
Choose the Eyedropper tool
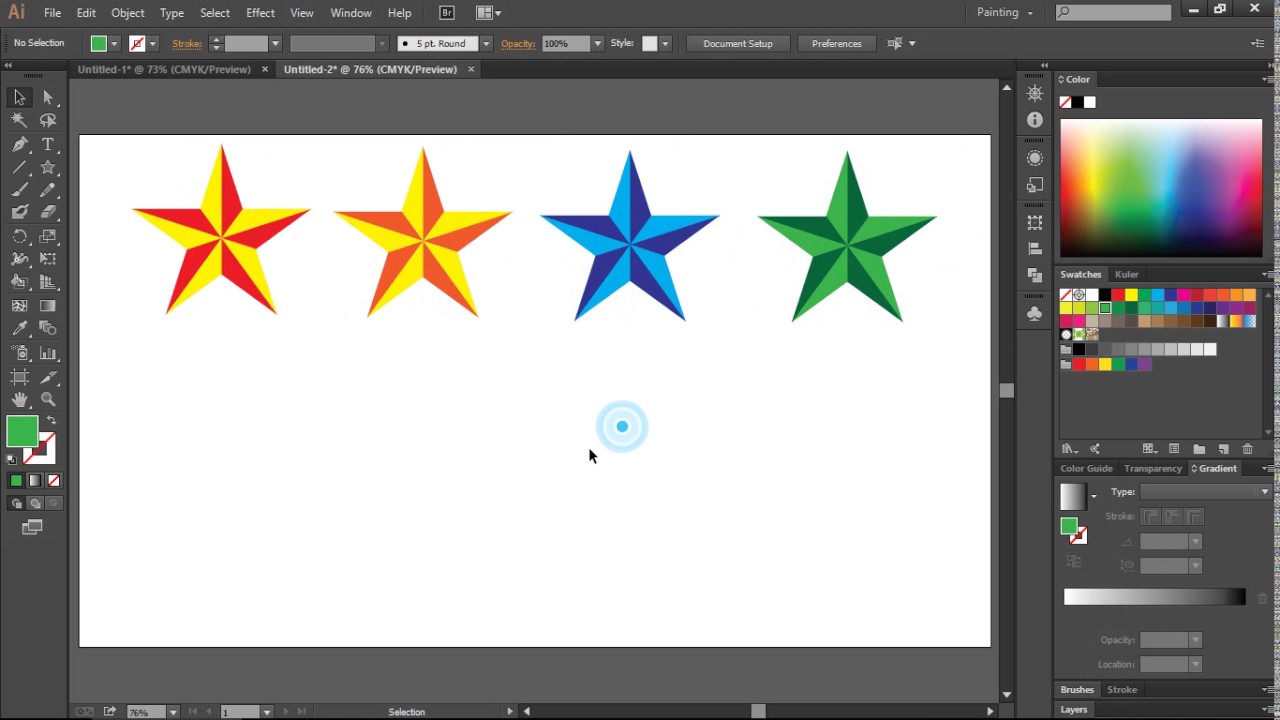19,329
